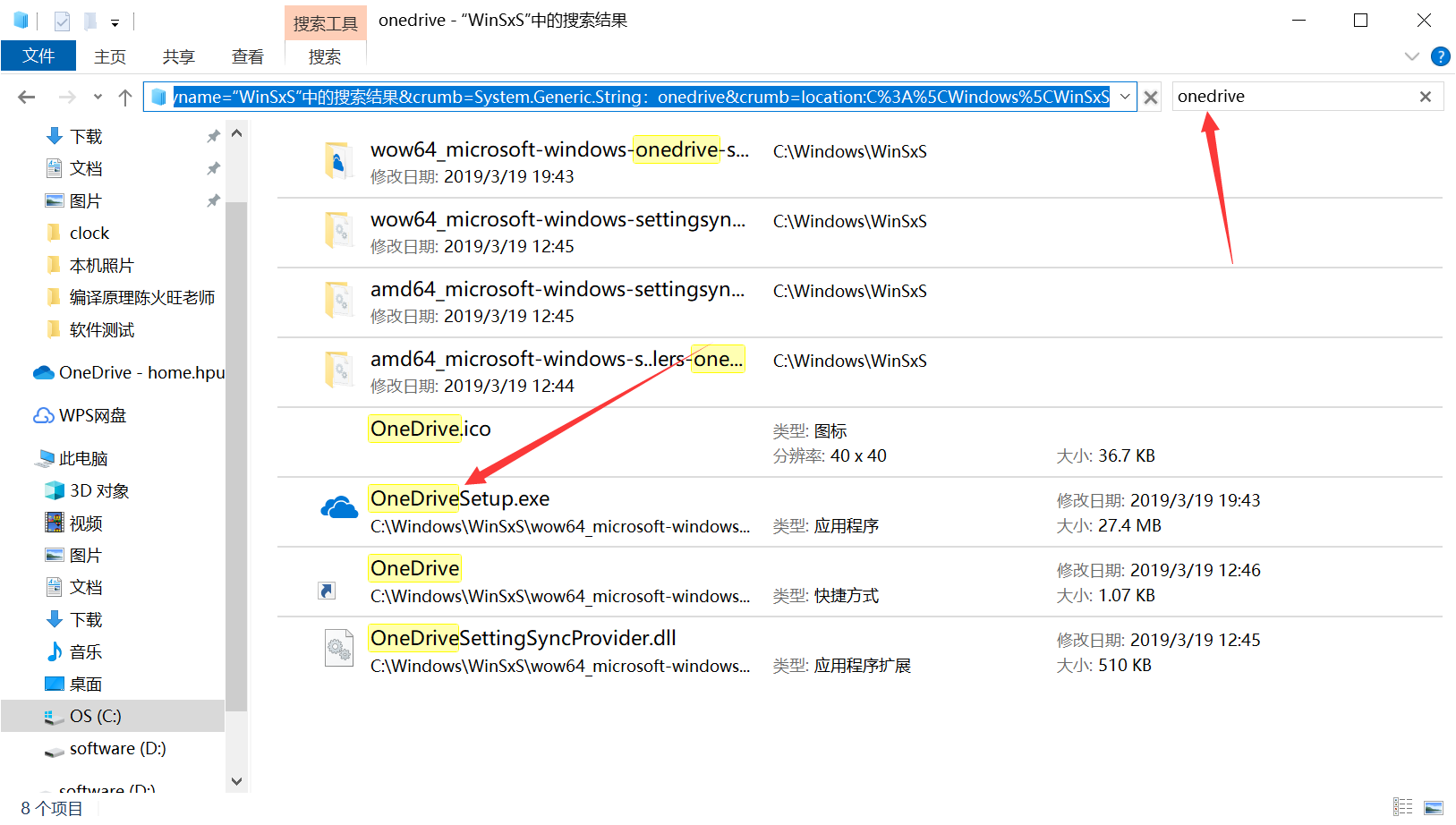Open the 共享 ribbon tab
Viewport: 1456px width, 825px height.
pos(179,56)
